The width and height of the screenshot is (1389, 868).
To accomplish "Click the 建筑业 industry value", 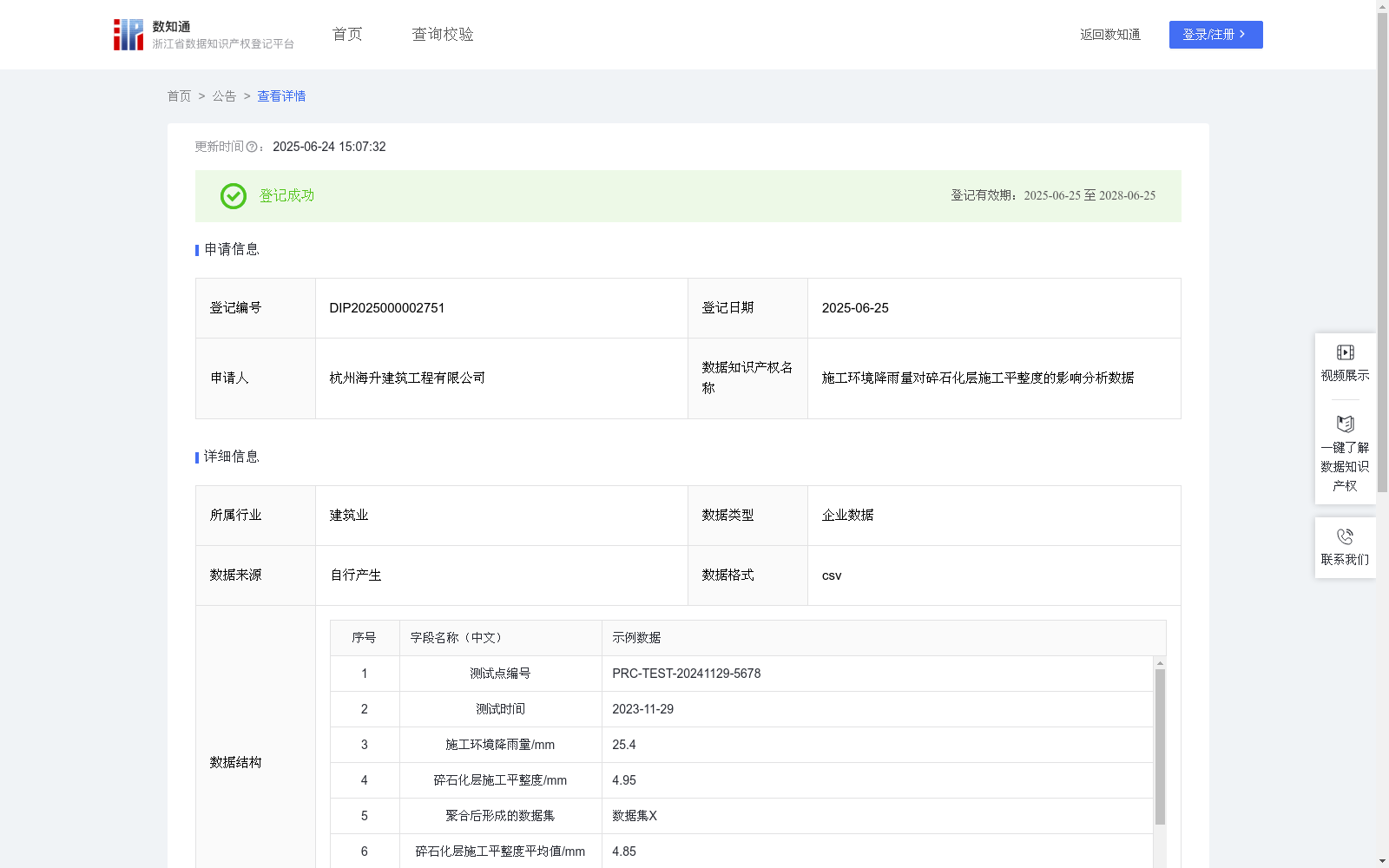I will tap(349, 516).
